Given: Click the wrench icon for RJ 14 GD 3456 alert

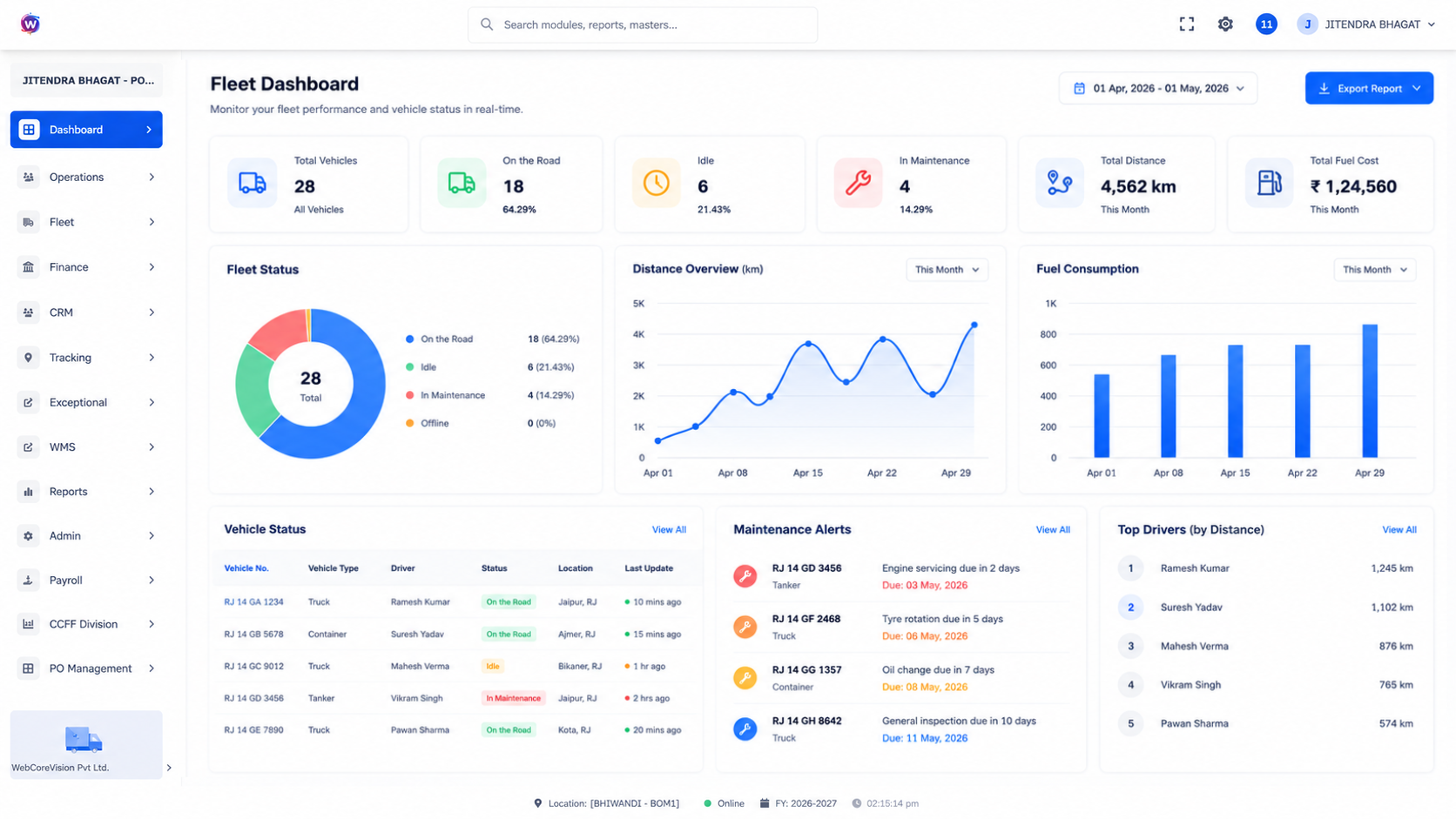Looking at the screenshot, I should (745, 575).
